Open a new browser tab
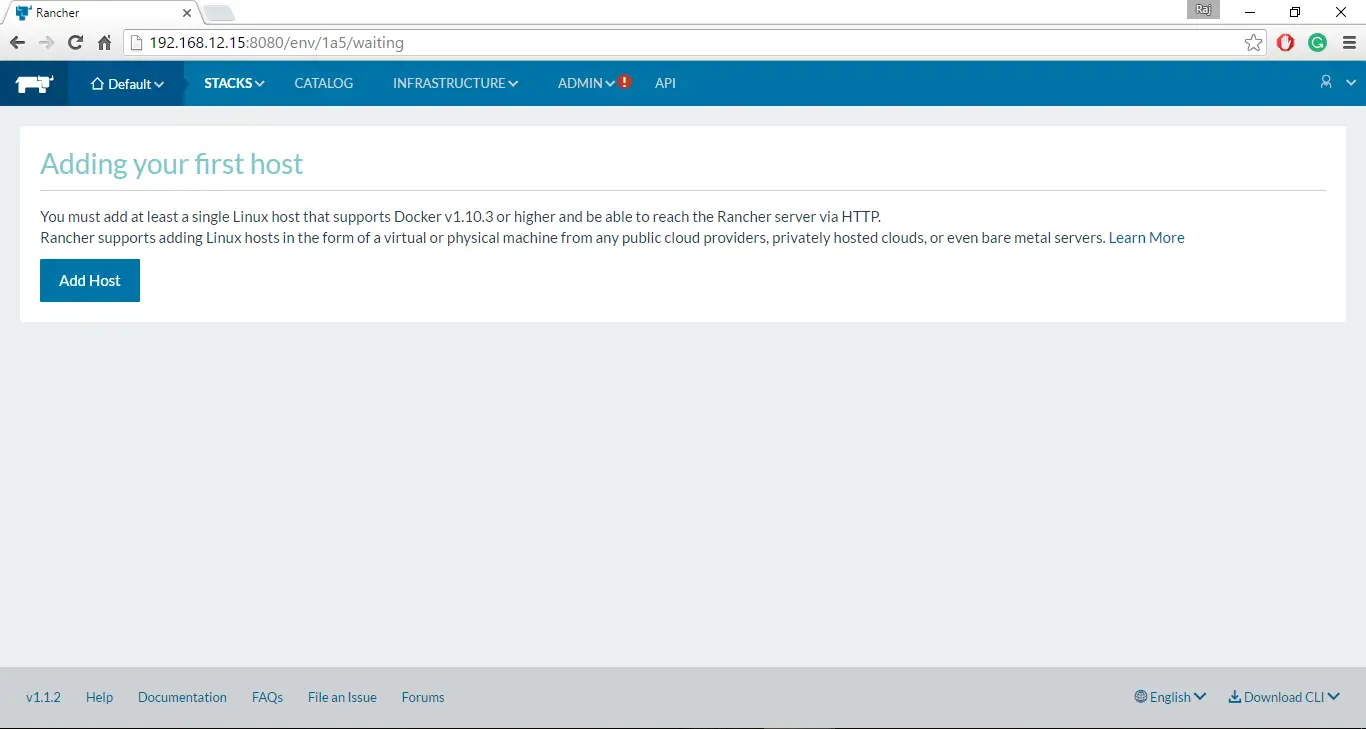1366x729 pixels. [x=219, y=13]
